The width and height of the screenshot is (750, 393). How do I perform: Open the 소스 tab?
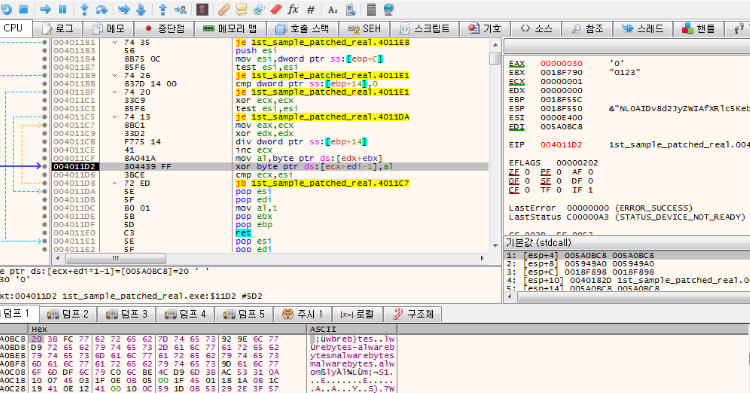click(x=536, y=29)
